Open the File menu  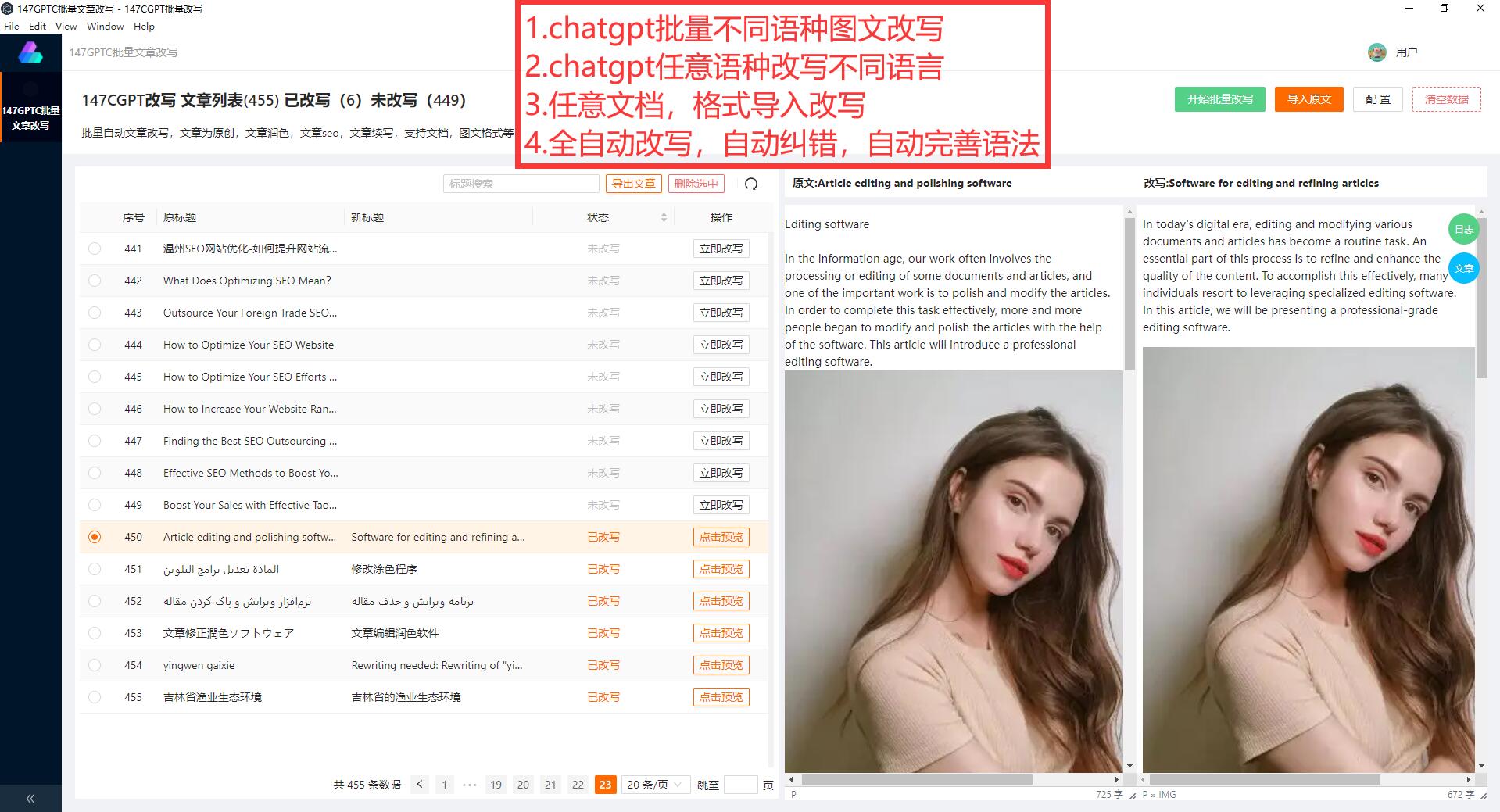(12, 26)
